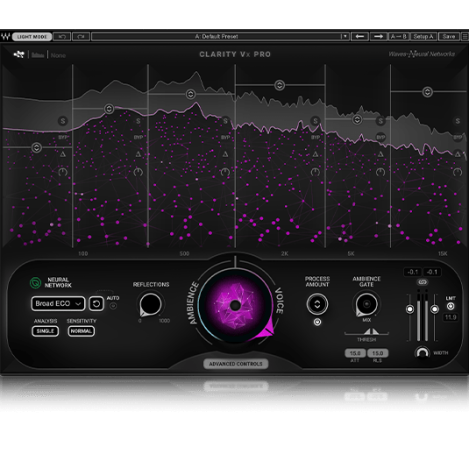Solo band 3 with its S button
The width and height of the screenshot is (469, 469).
click(x=226, y=121)
